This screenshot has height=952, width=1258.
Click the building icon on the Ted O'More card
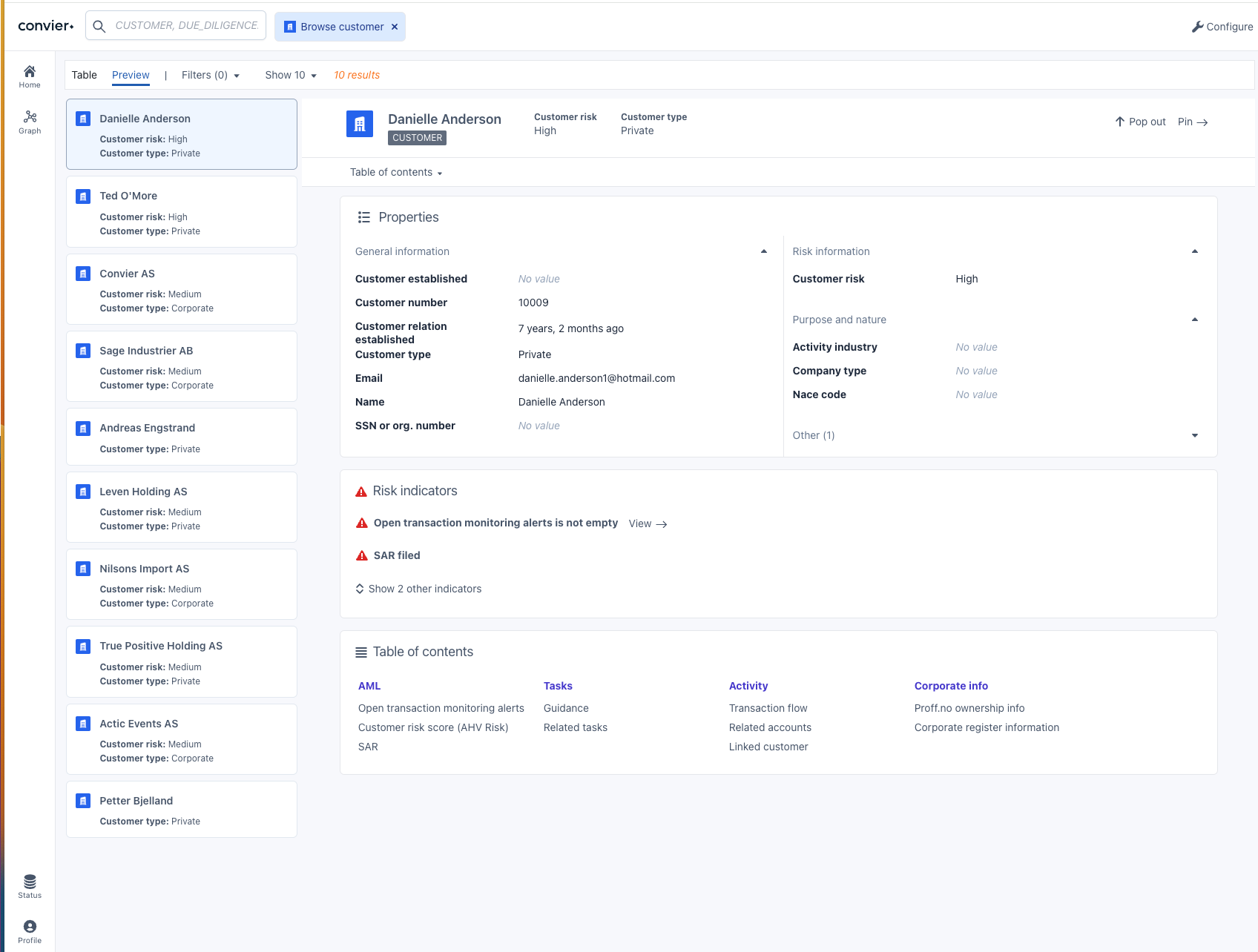pos(83,196)
